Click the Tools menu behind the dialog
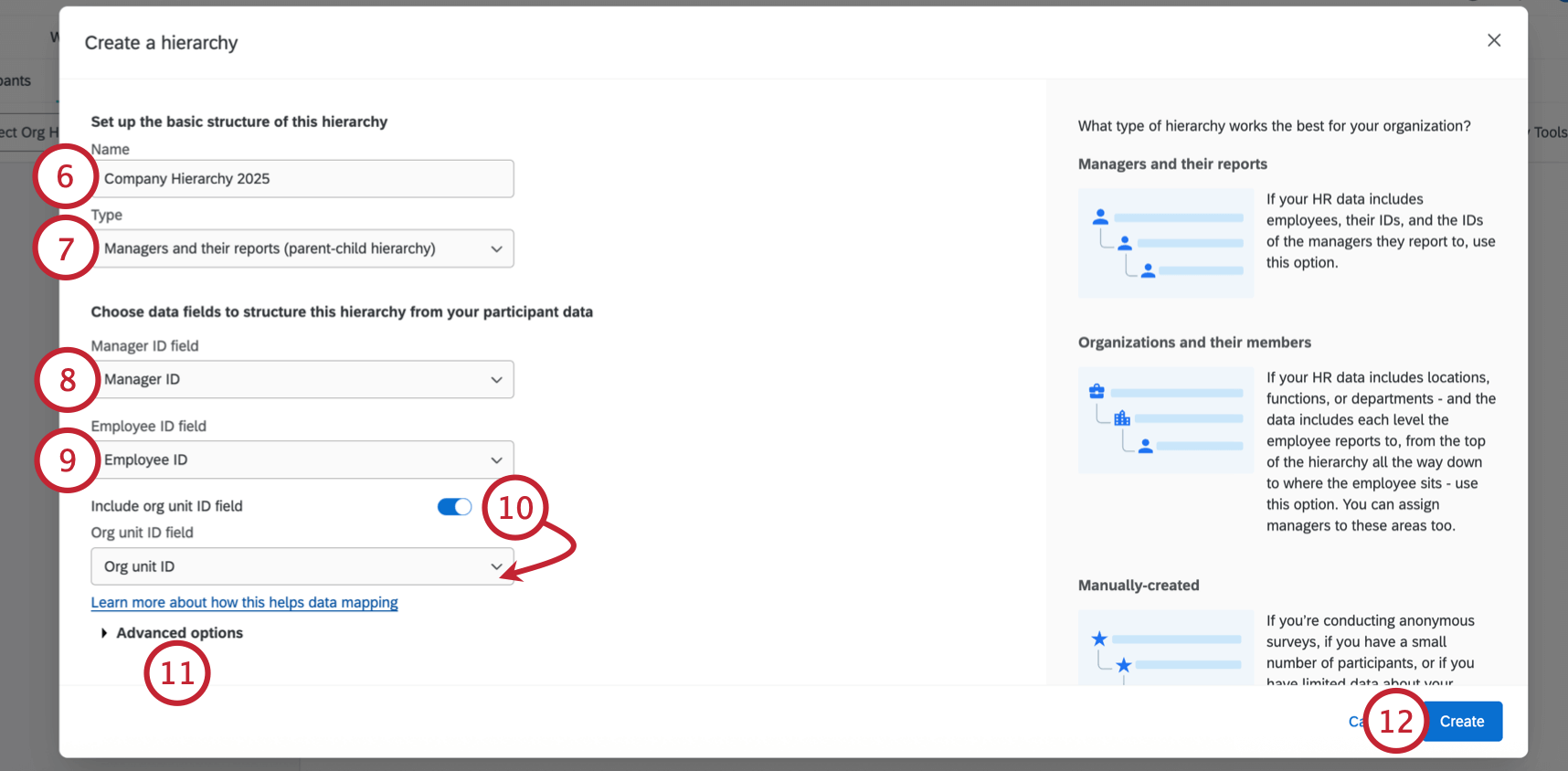The width and height of the screenshot is (1568, 771). [1550, 132]
